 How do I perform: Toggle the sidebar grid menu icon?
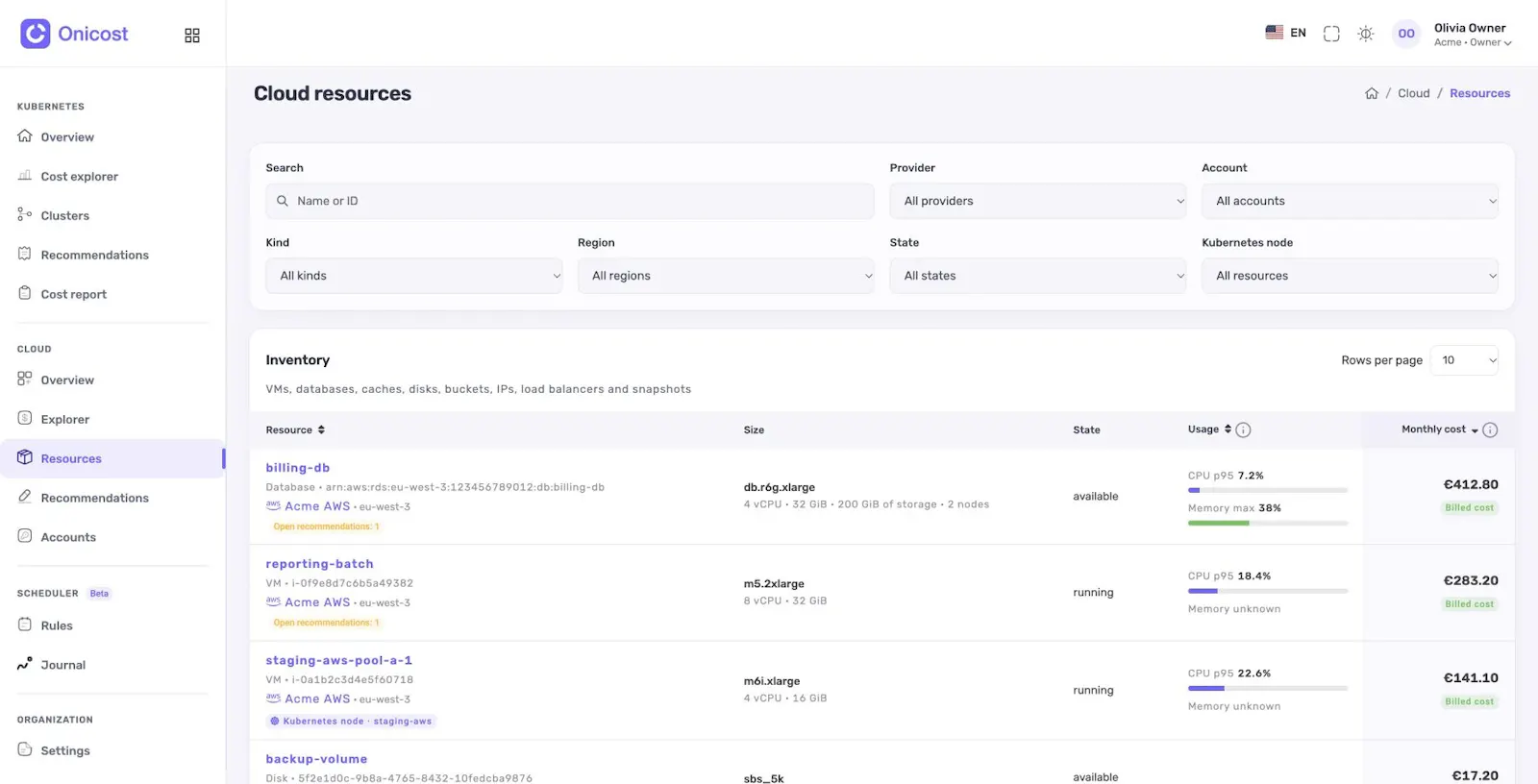point(192,36)
